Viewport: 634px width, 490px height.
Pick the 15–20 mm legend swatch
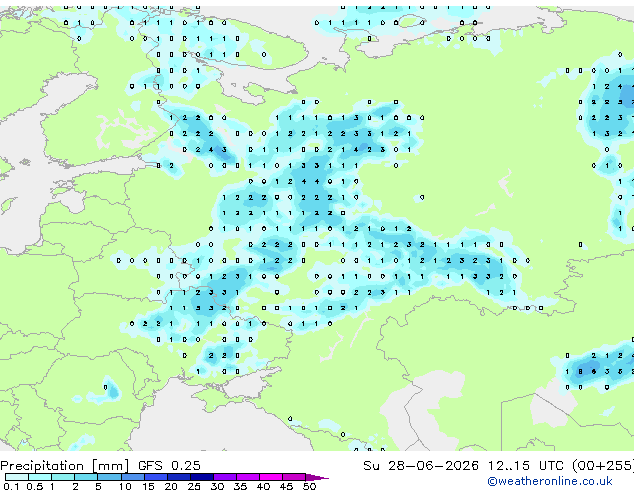click(156, 477)
